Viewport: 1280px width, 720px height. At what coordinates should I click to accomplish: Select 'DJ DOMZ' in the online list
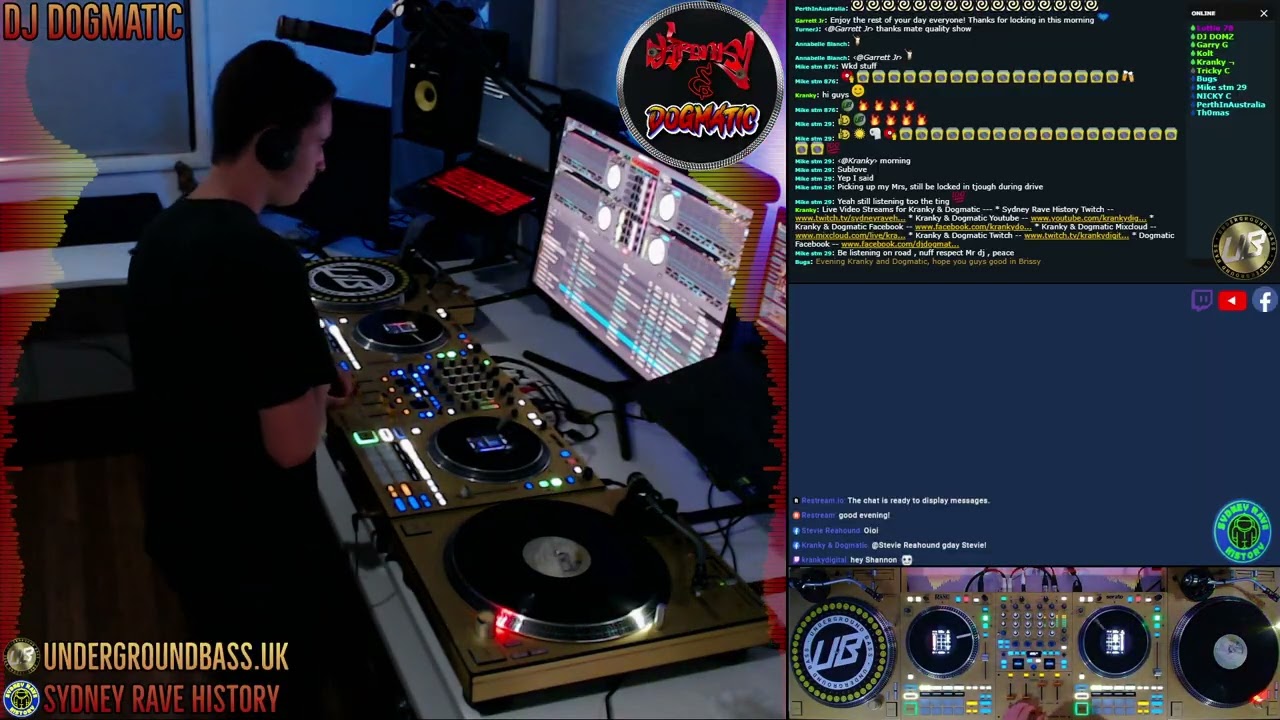[x=1215, y=36]
